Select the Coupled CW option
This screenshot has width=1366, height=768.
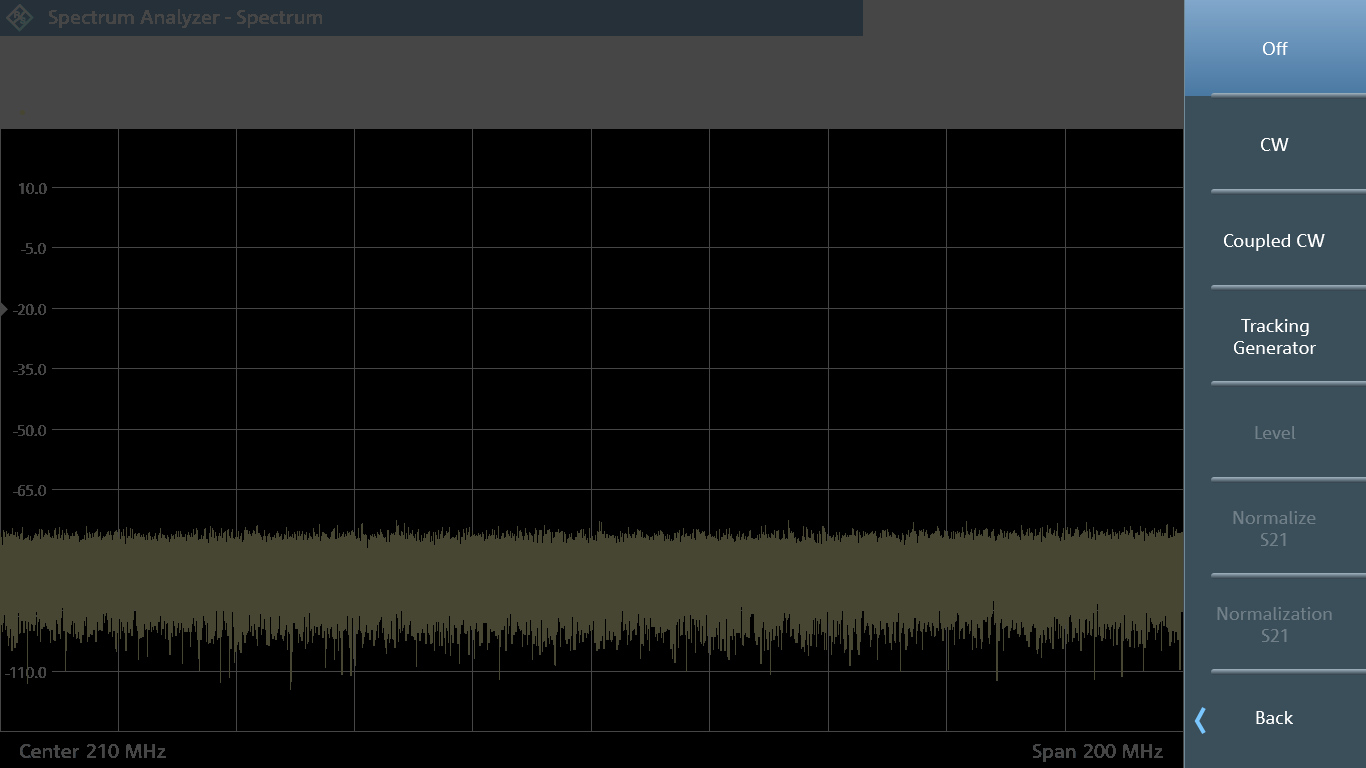point(1275,241)
